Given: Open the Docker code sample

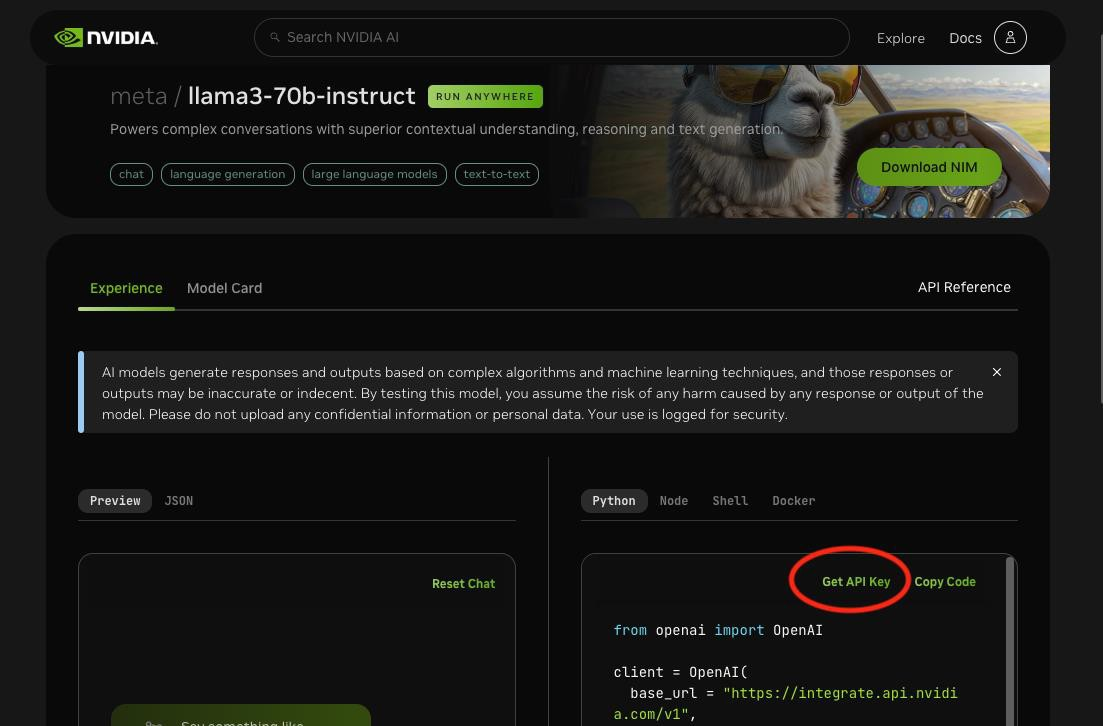Looking at the screenshot, I should pos(793,501).
